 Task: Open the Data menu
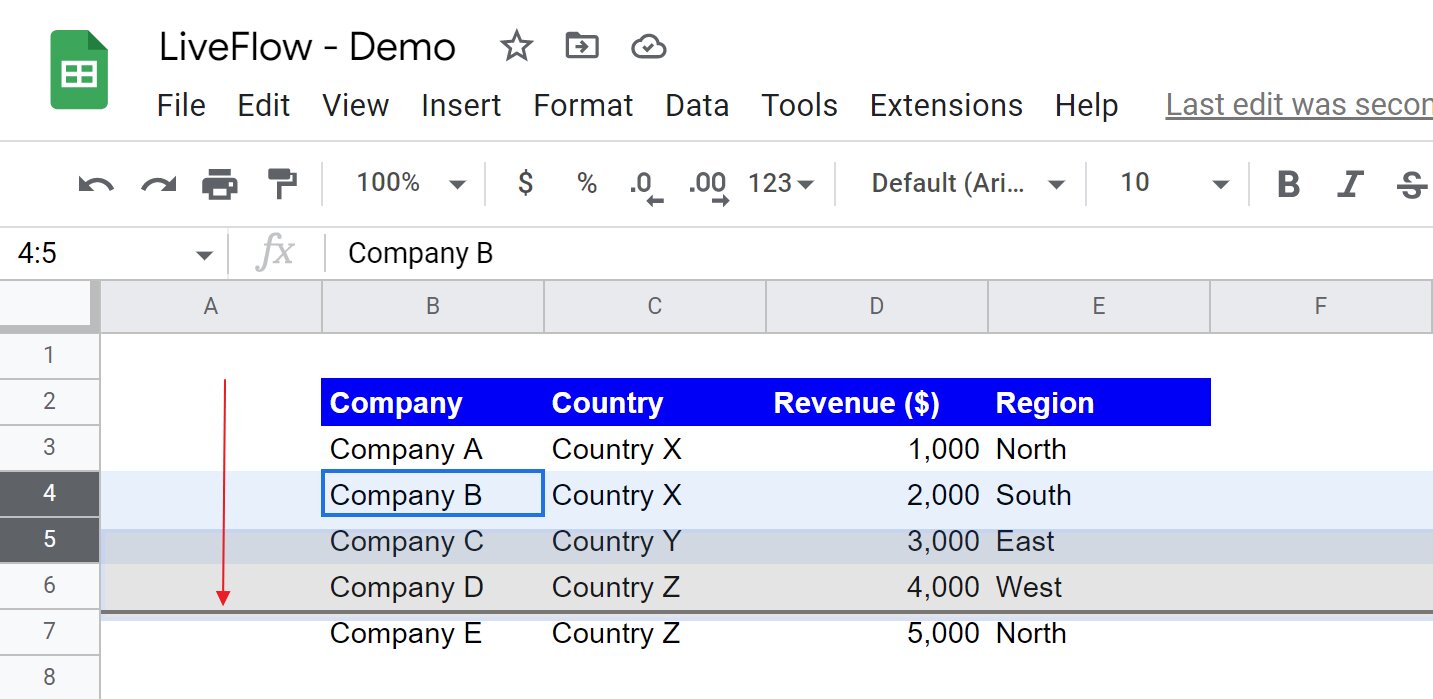(x=697, y=105)
